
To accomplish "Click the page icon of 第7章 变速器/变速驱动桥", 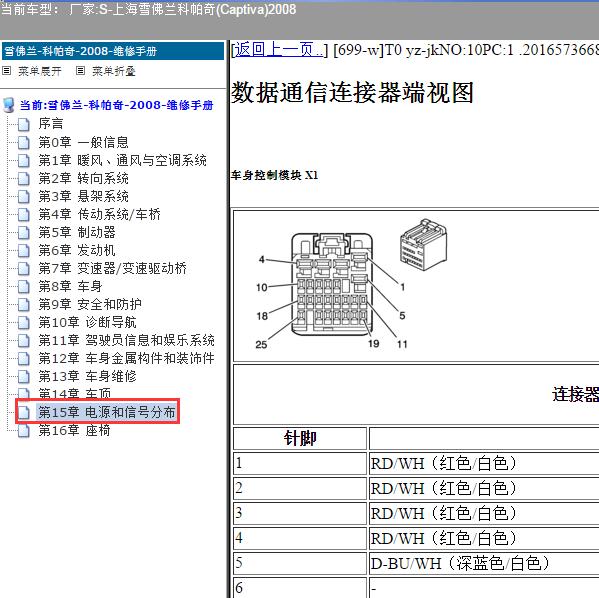I will coord(24,269).
